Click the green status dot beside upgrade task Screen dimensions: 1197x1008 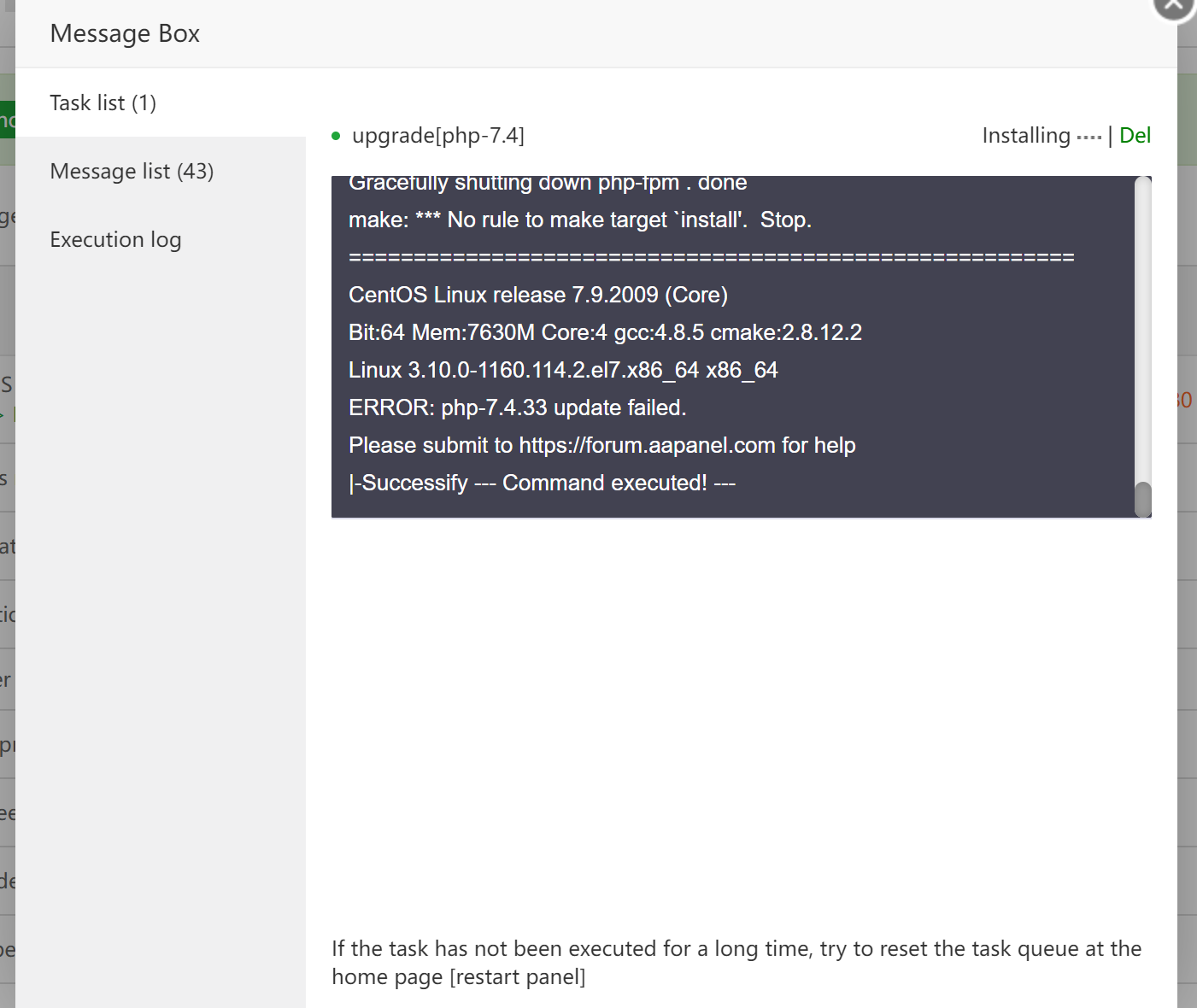tap(336, 136)
